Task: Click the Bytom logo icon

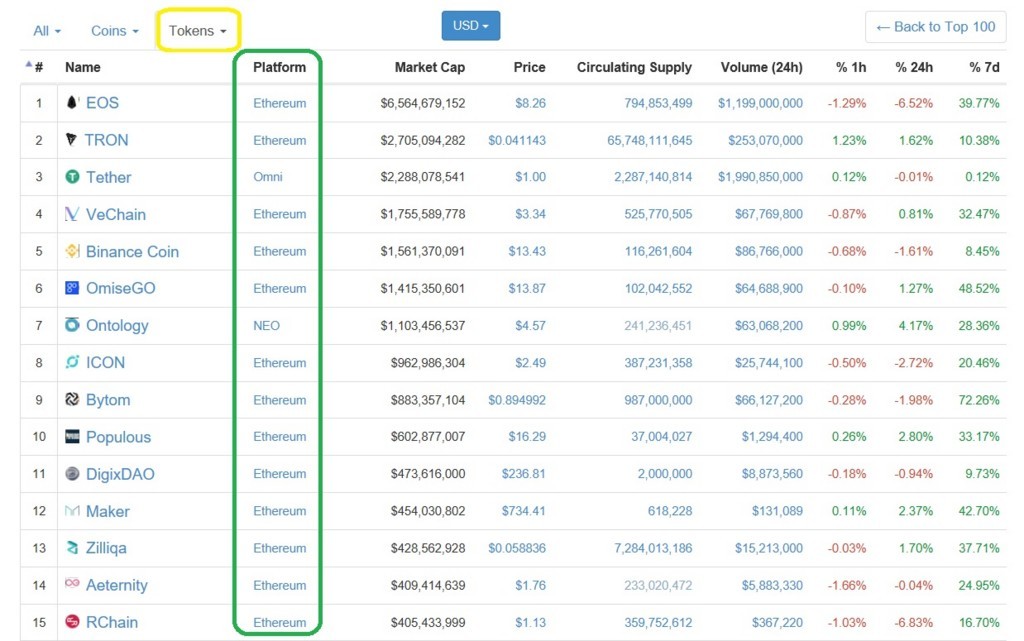Action: 72,399
